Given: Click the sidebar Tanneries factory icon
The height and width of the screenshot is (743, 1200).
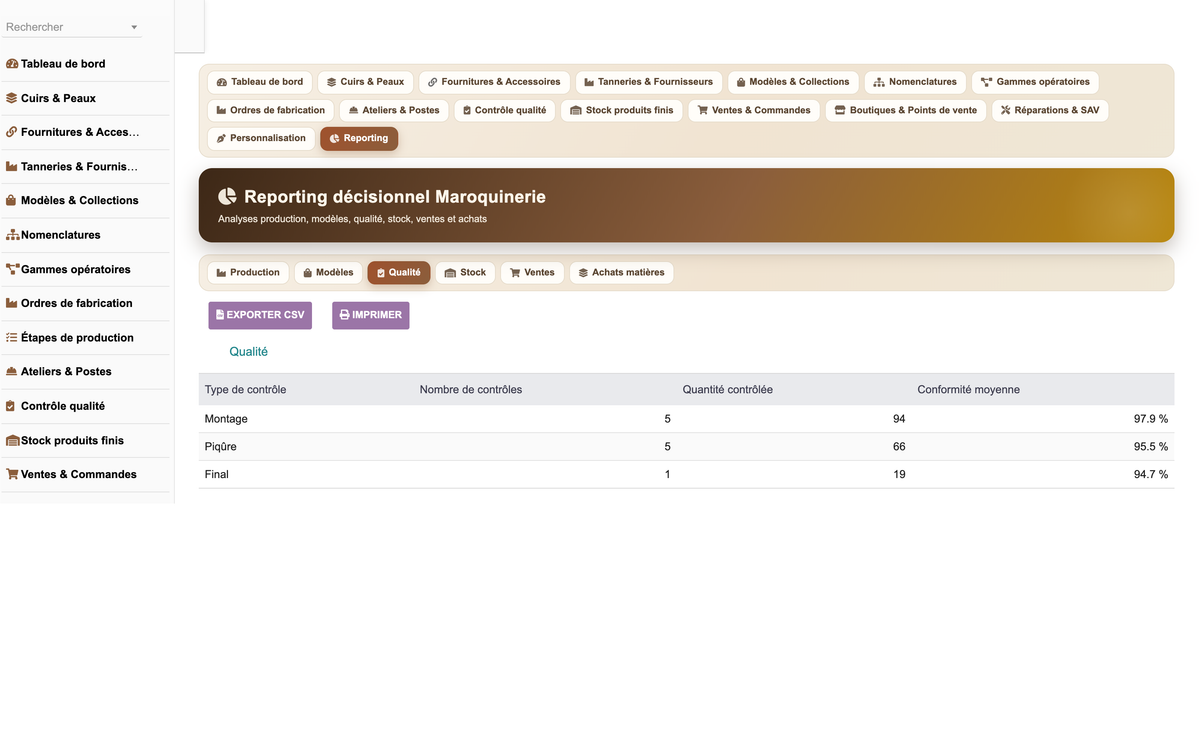Looking at the screenshot, I should coord(12,166).
